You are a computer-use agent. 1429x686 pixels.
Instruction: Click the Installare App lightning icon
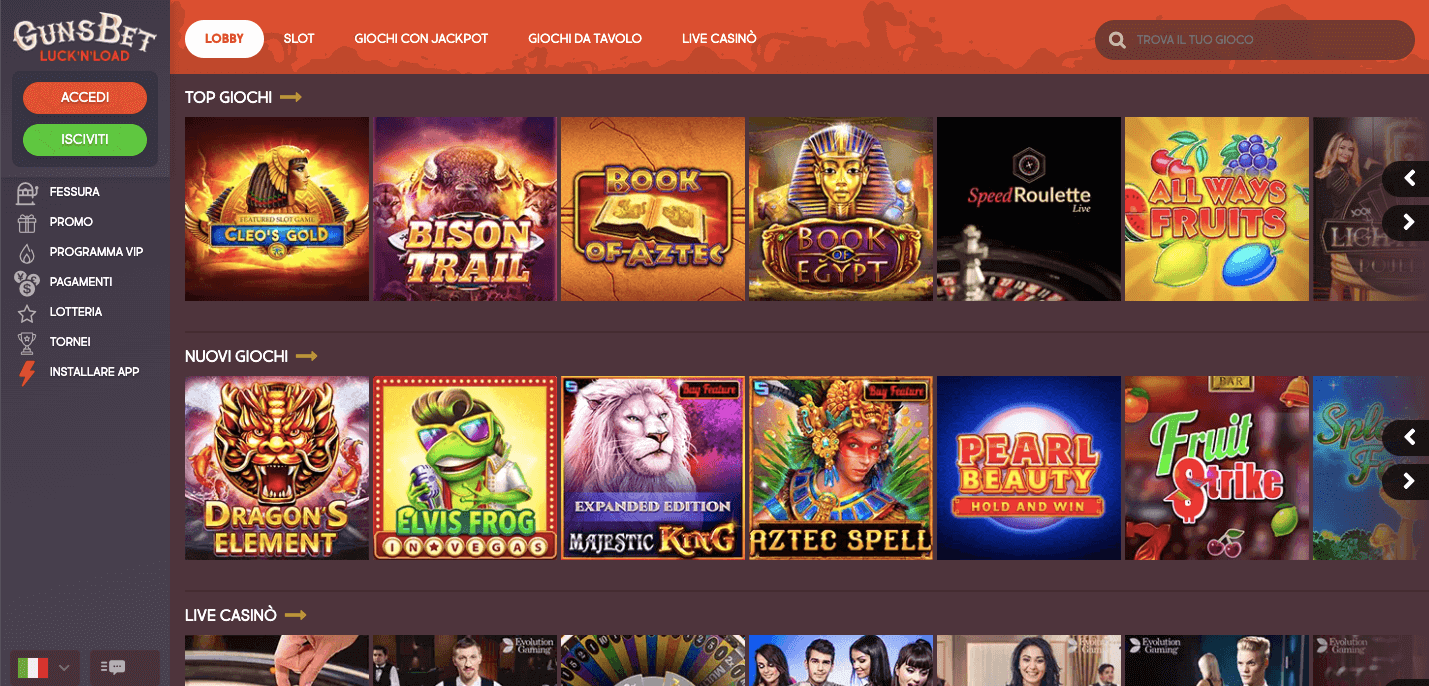[x=27, y=373]
